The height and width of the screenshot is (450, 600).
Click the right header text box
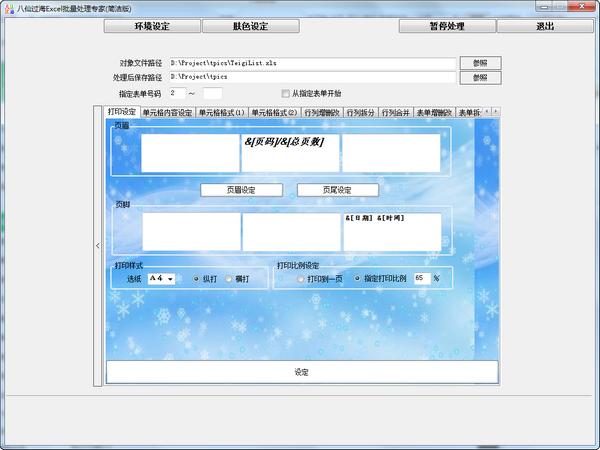pos(391,153)
